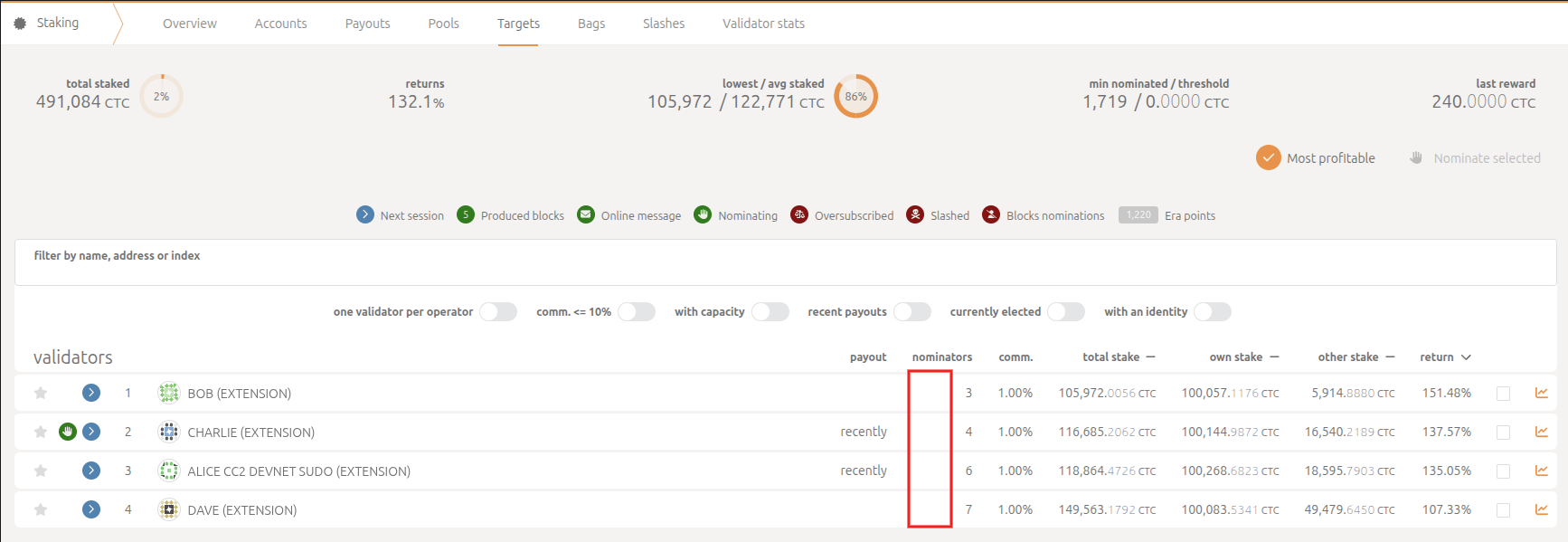The width and height of the screenshot is (1568, 542).
Task: Tick the selection checkbox for CHARLIE row
Action: point(1503,433)
